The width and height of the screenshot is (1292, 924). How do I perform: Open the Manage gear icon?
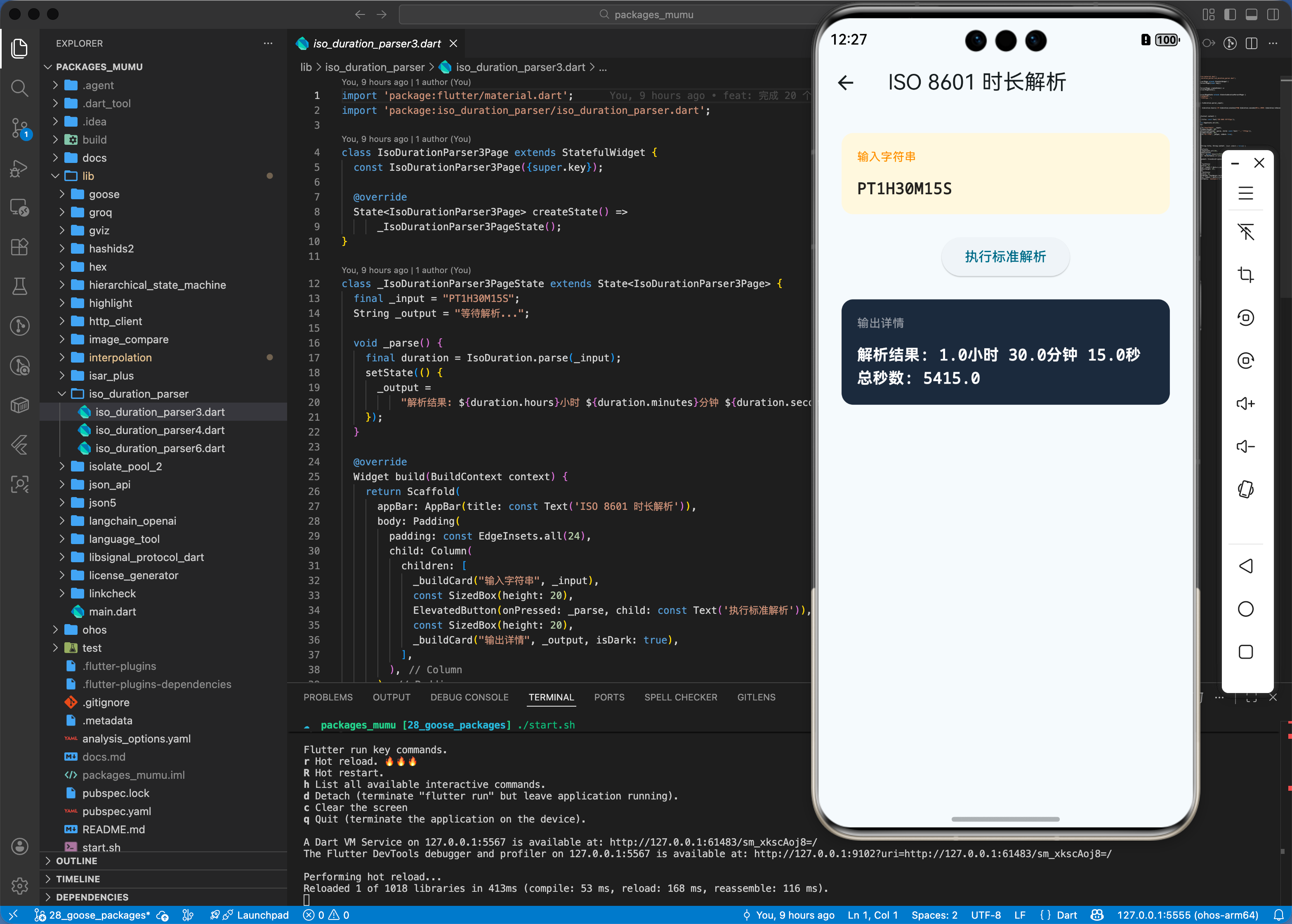tap(19, 885)
